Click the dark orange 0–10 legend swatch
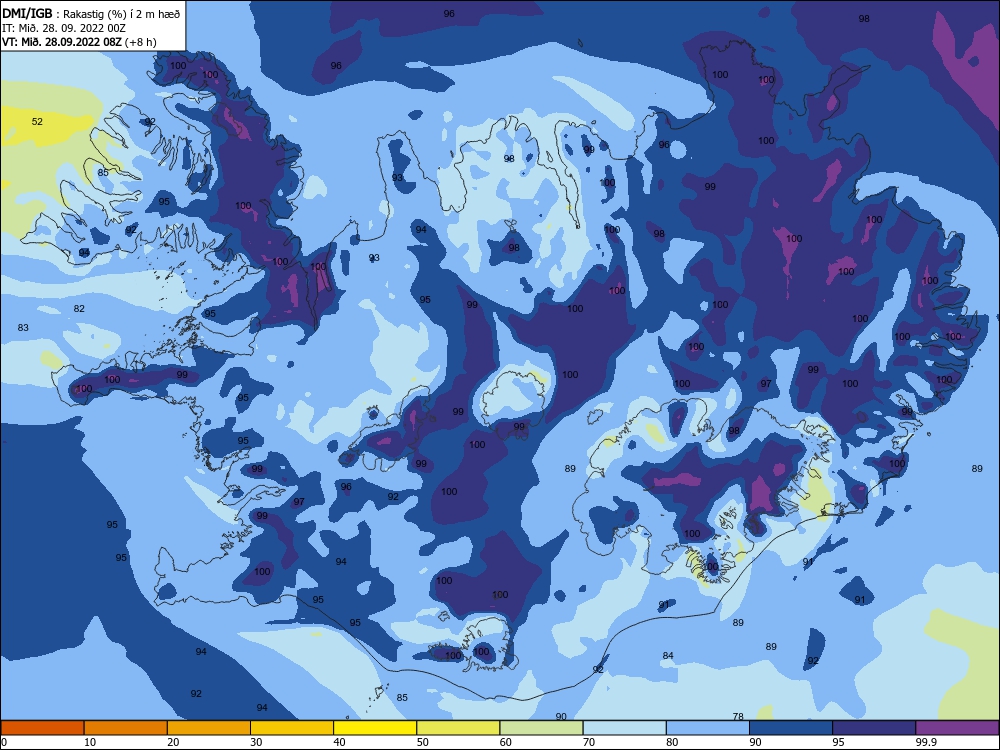 pyautogui.click(x=42, y=728)
